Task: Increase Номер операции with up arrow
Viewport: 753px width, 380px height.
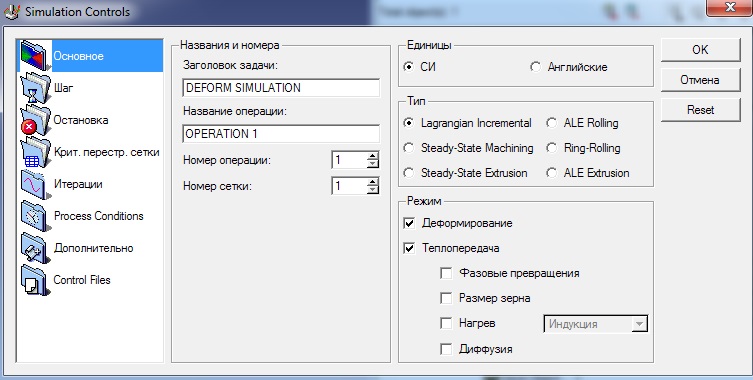Action: (x=373, y=156)
